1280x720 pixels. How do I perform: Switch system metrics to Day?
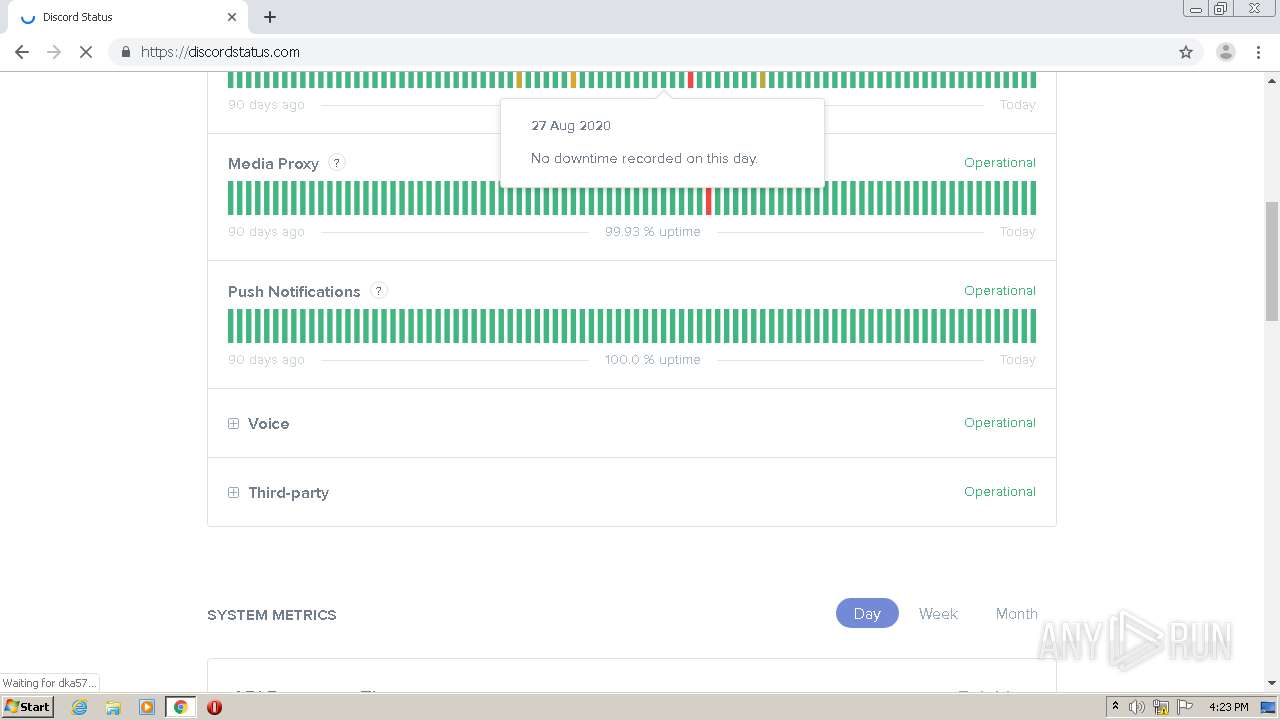click(x=867, y=614)
